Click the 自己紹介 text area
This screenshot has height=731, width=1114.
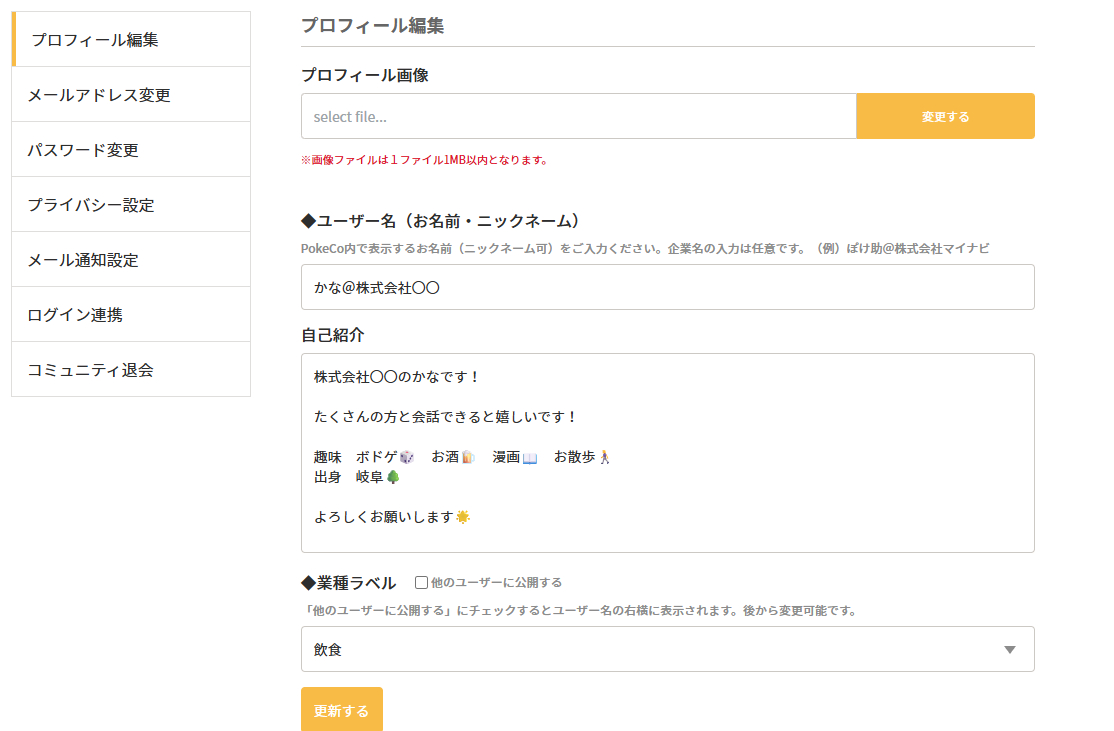click(x=667, y=450)
